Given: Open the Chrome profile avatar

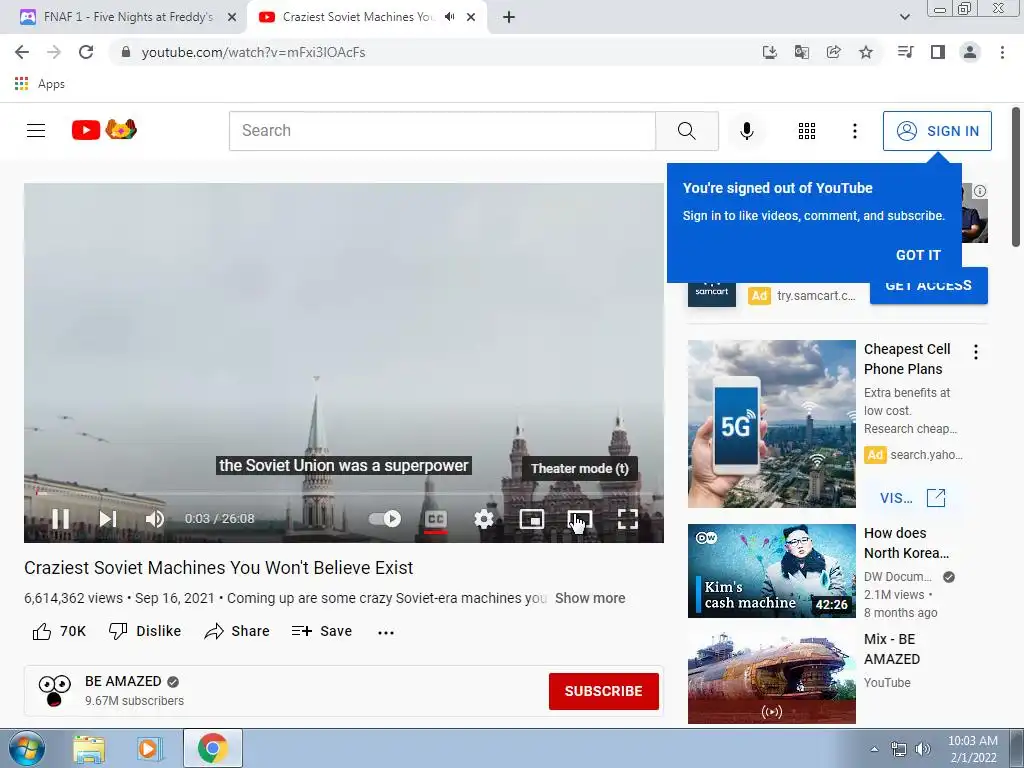Looking at the screenshot, I should (970, 52).
